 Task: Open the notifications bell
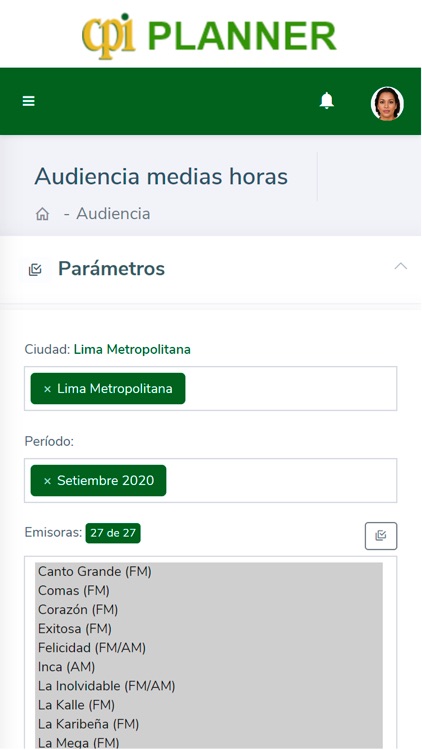pyautogui.click(x=327, y=101)
